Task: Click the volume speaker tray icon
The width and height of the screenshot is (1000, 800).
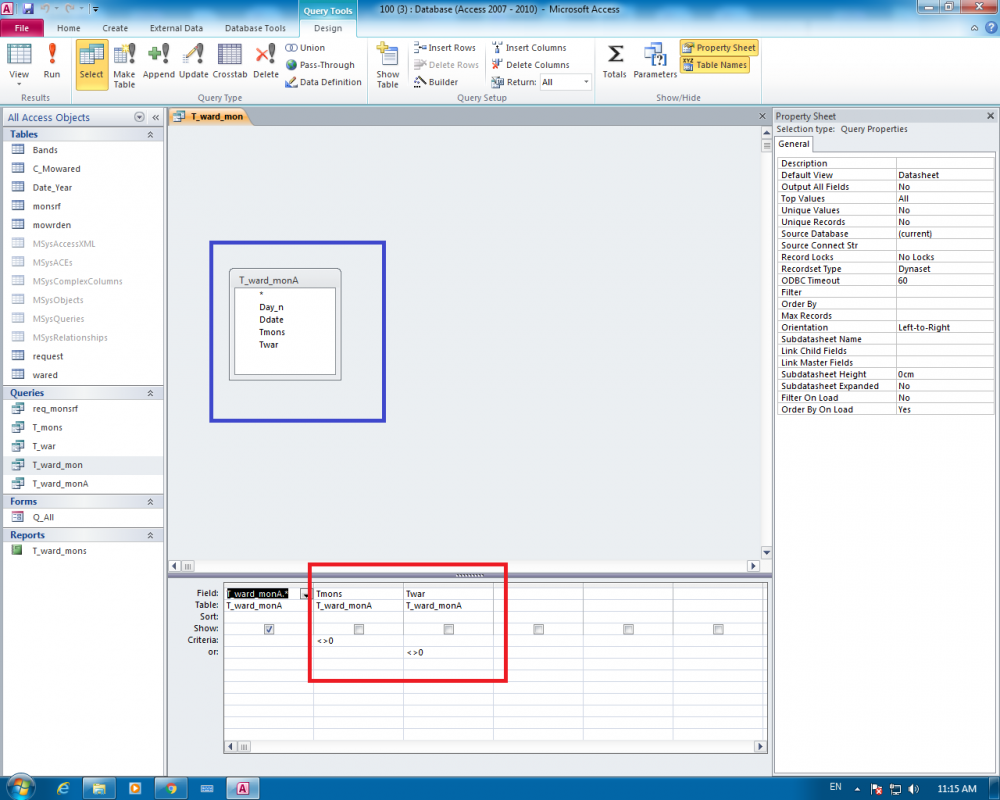Action: [x=913, y=789]
